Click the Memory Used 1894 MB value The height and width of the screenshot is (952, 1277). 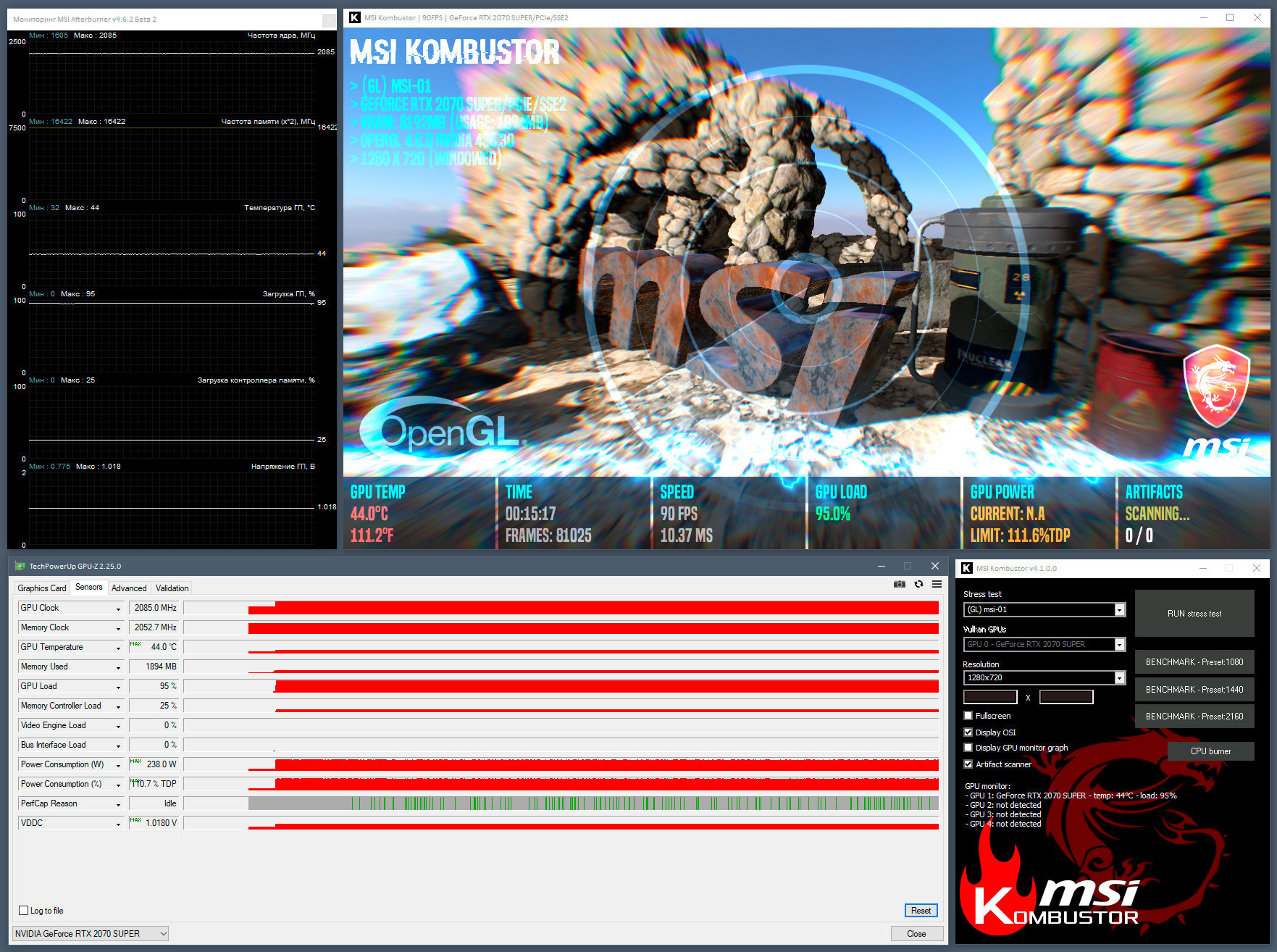tap(154, 667)
